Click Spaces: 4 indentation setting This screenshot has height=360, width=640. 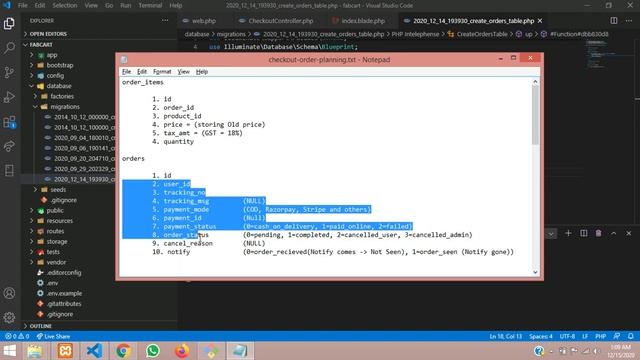click(541, 336)
